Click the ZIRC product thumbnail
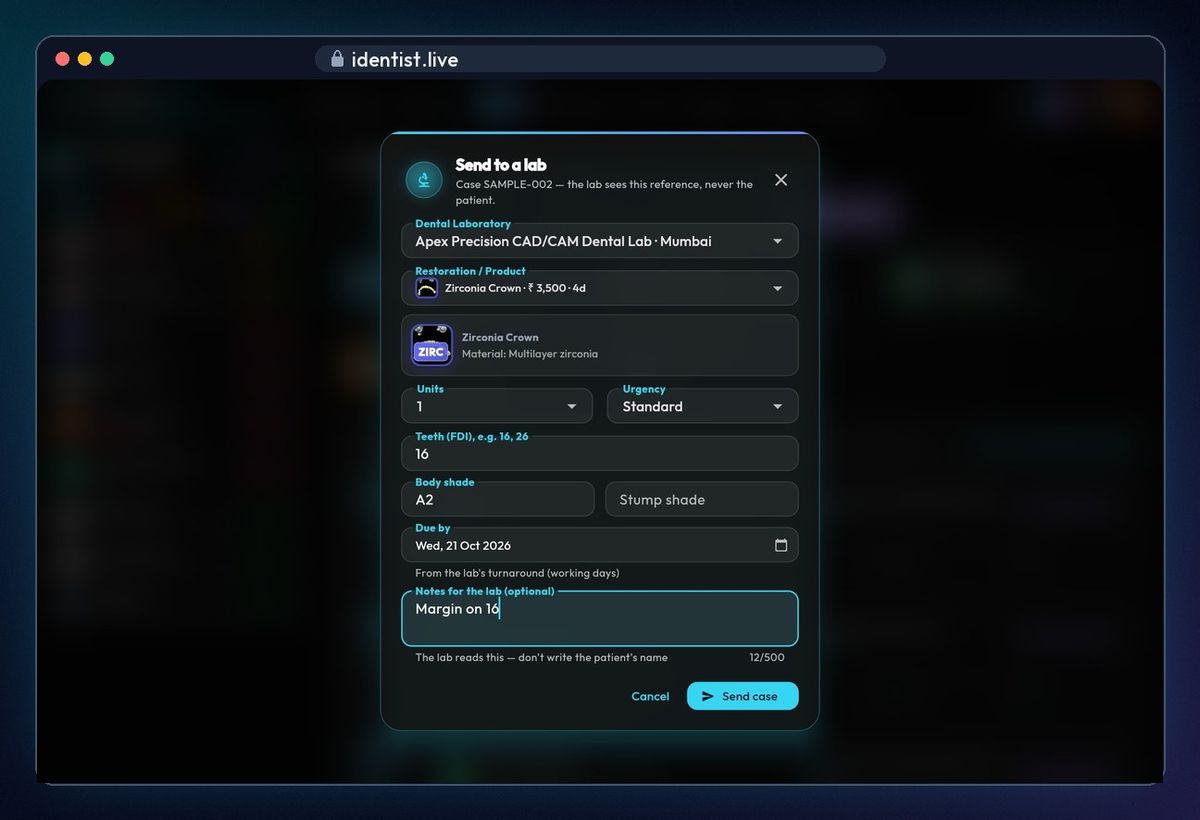Viewport: 1200px width, 820px height. tap(432, 345)
